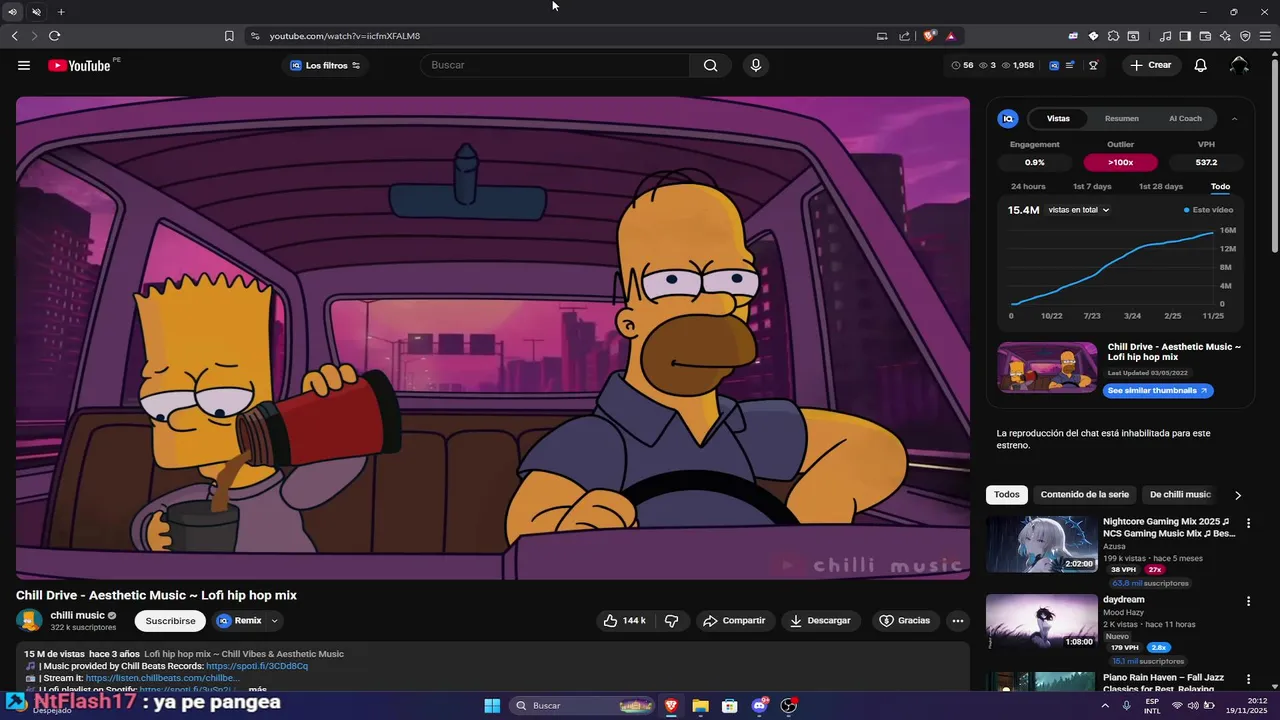Click the search magnifier button
Screen dimensions: 1280x720
[x=710, y=65]
